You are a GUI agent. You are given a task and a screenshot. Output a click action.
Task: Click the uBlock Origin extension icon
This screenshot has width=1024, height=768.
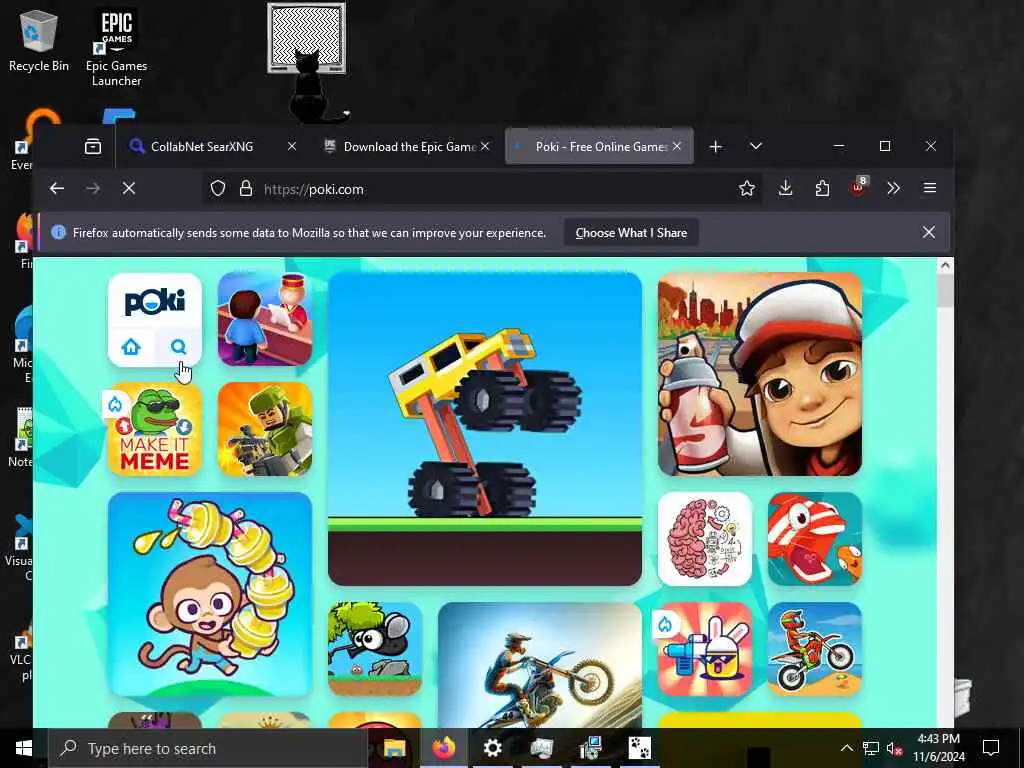coord(858,187)
